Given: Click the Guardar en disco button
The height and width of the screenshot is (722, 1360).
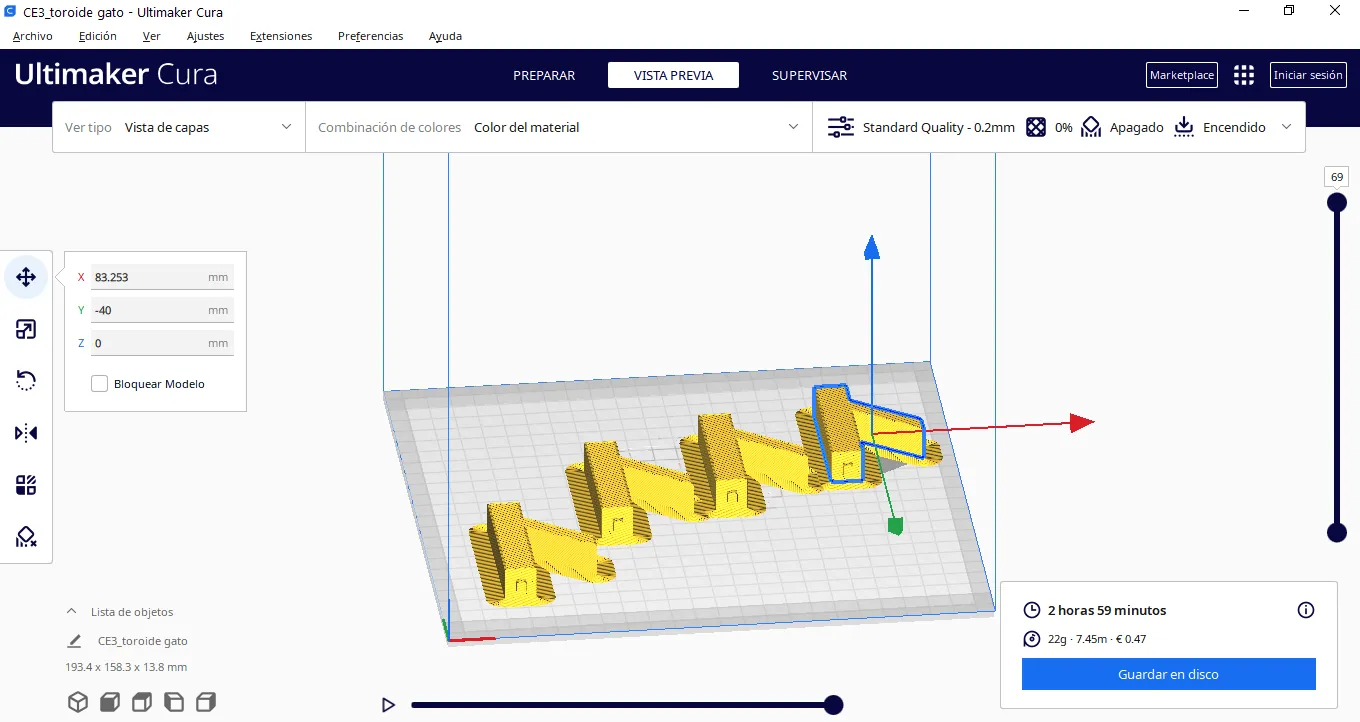Looking at the screenshot, I should pos(1168,674).
